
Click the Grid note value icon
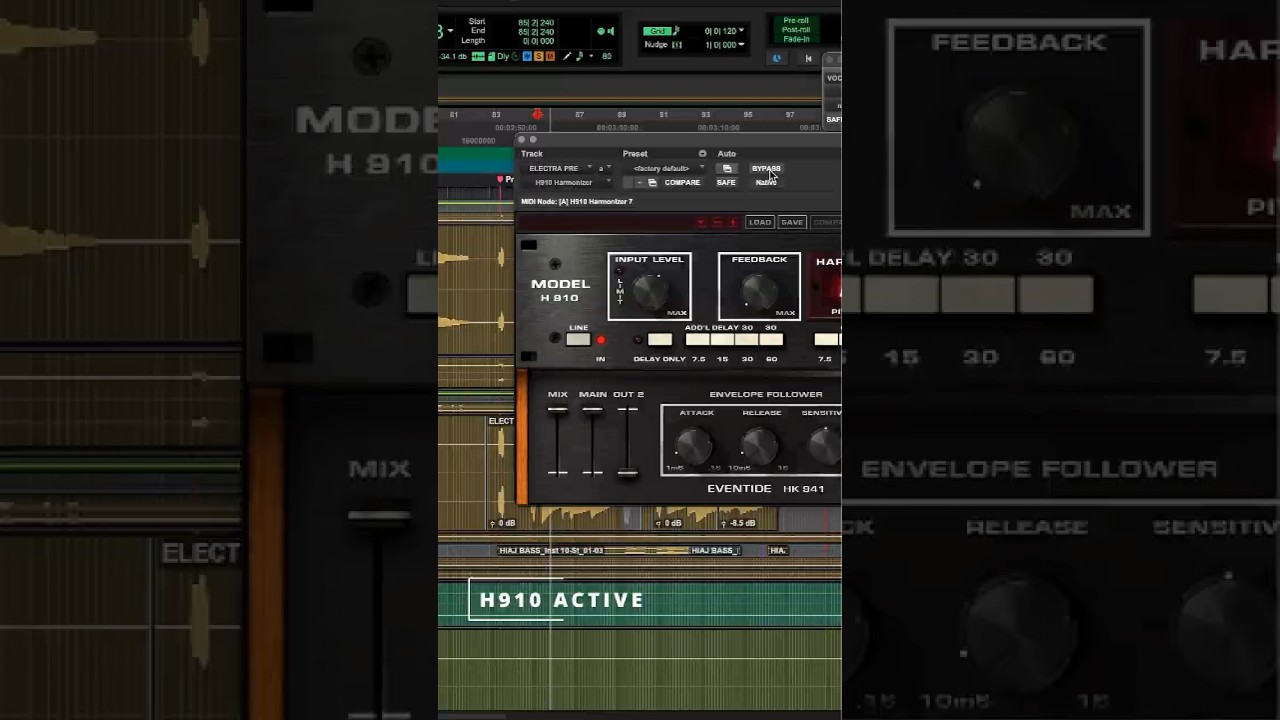pos(676,31)
